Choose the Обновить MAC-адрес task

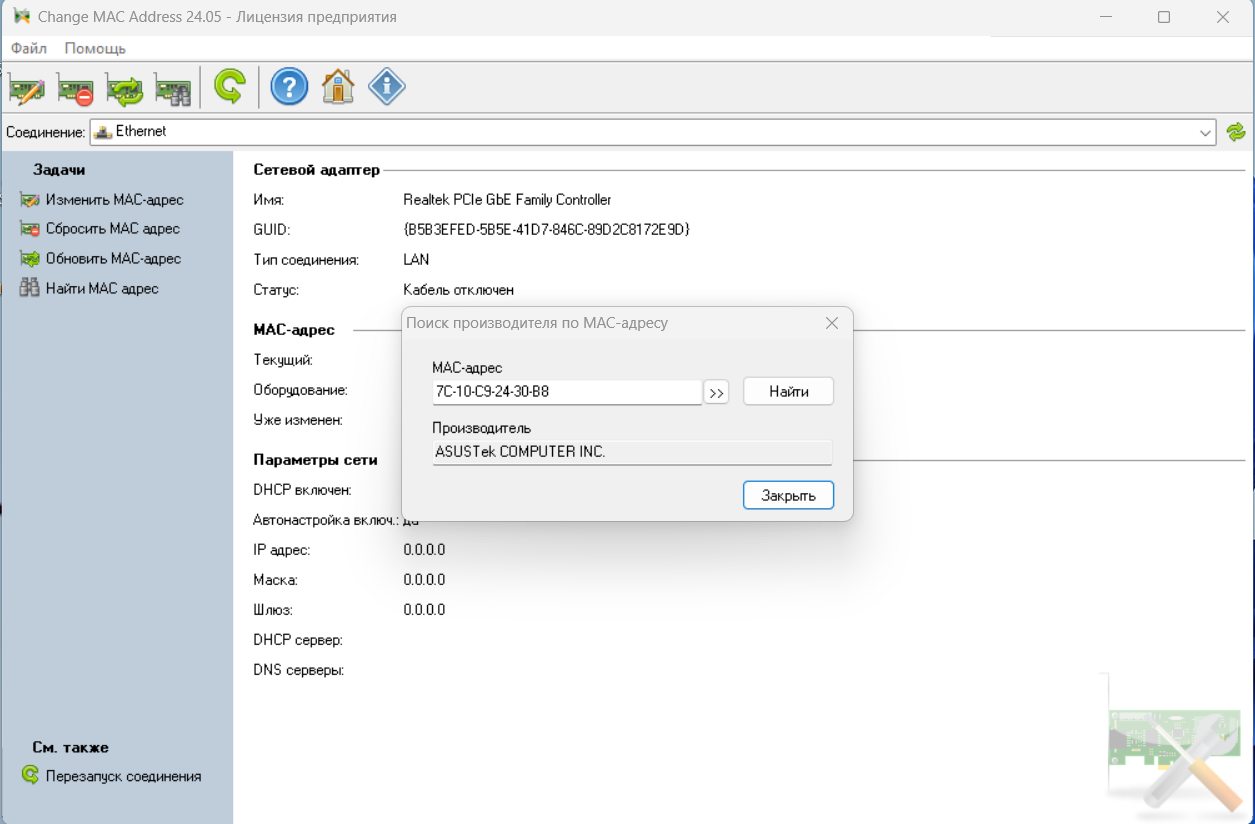pos(114,259)
